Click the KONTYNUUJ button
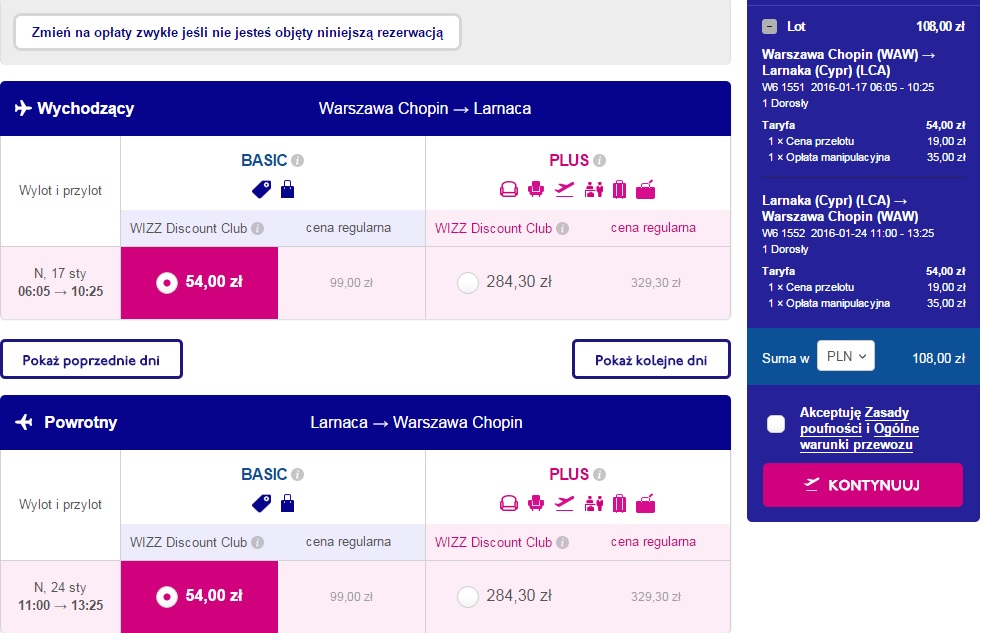Screen dimensions: 983x633 (x=863, y=485)
